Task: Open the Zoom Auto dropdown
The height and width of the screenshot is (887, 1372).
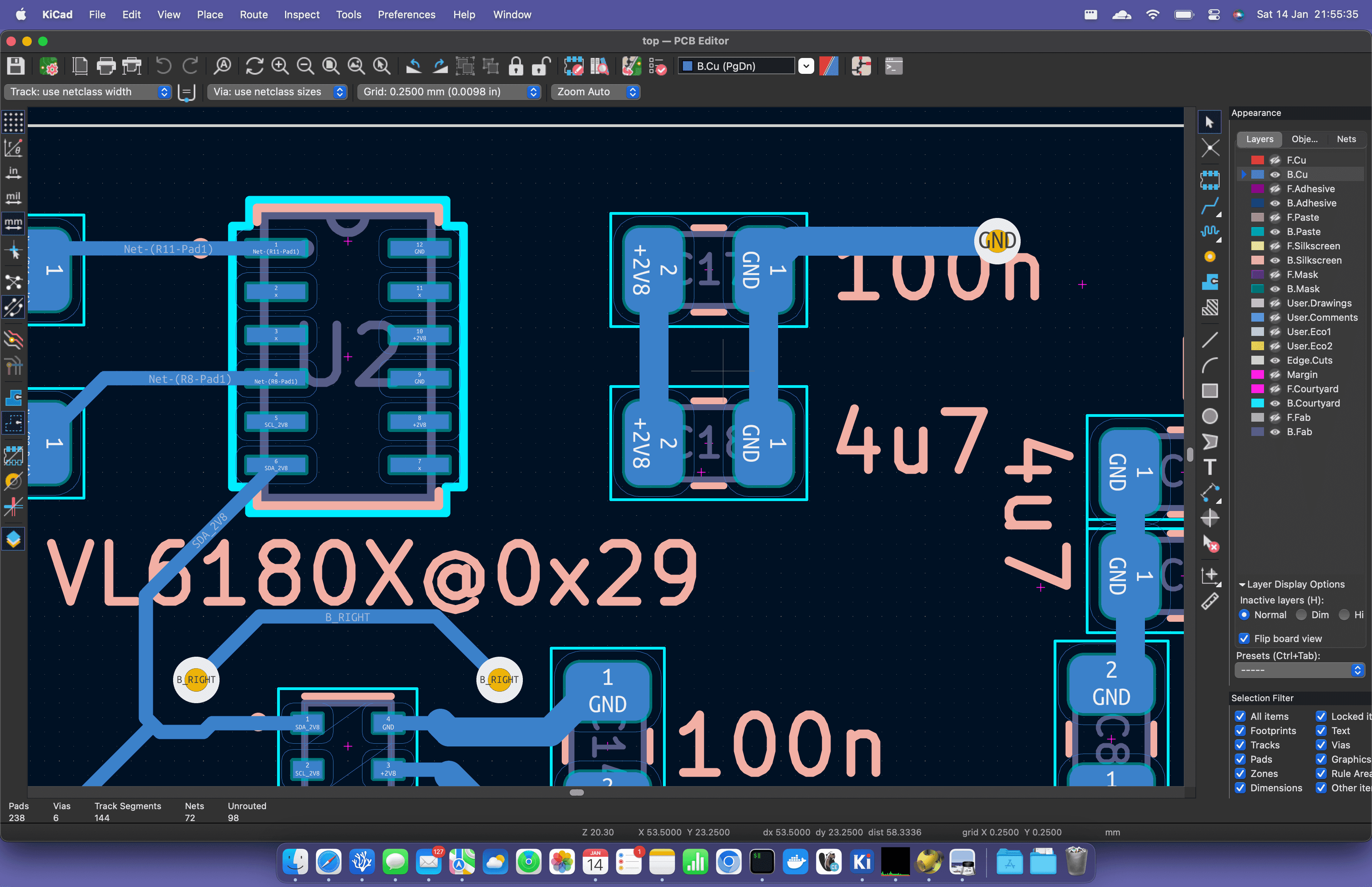Action: 596,92
